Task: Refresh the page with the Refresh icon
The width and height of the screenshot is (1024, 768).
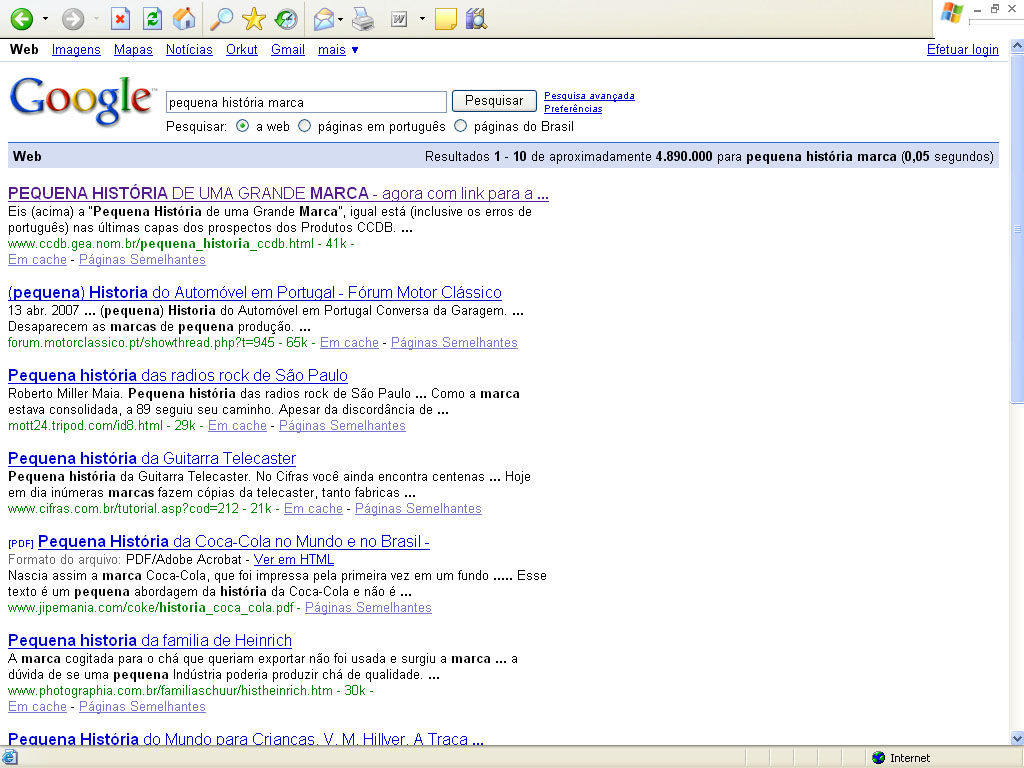Action: click(152, 19)
